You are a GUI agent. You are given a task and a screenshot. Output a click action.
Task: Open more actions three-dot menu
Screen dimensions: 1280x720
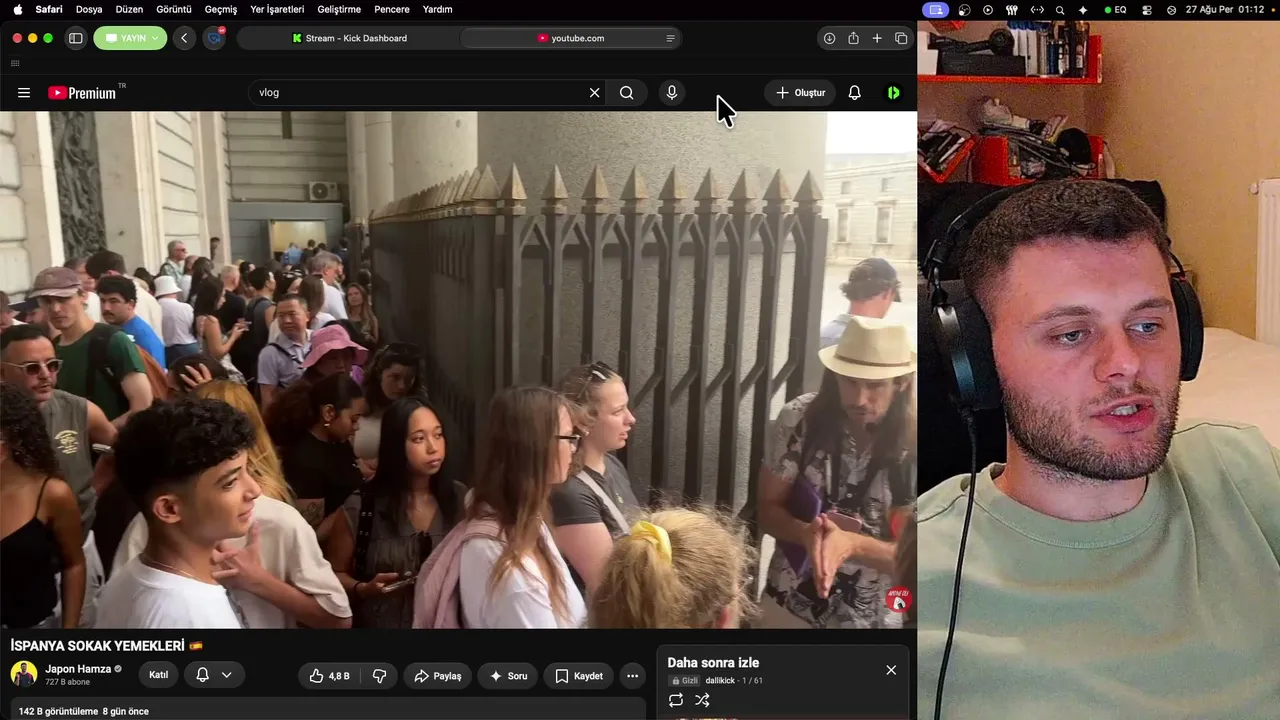(x=632, y=676)
